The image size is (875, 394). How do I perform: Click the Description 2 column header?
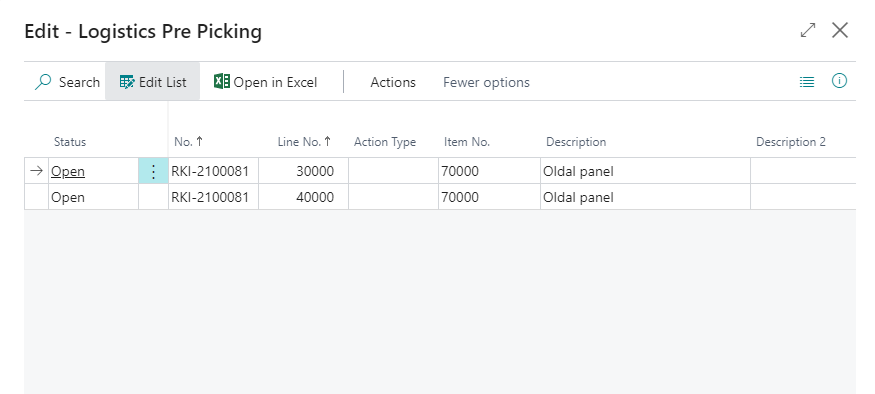[791, 142]
